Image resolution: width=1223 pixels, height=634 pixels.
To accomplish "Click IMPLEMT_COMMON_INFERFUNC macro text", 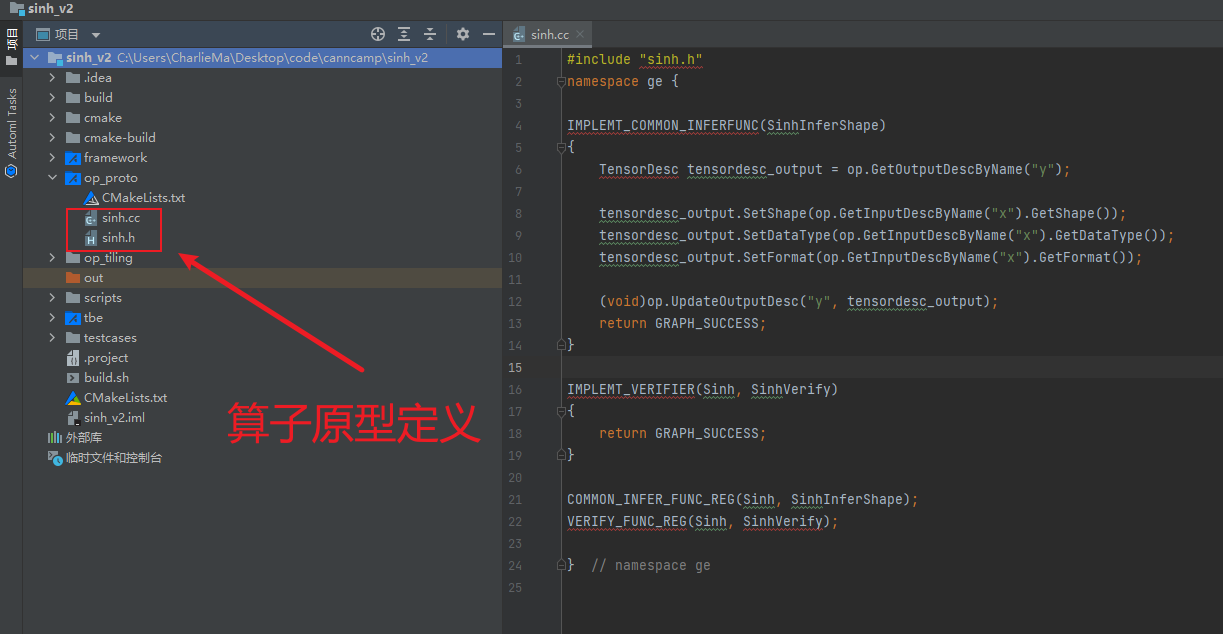I will coord(663,126).
